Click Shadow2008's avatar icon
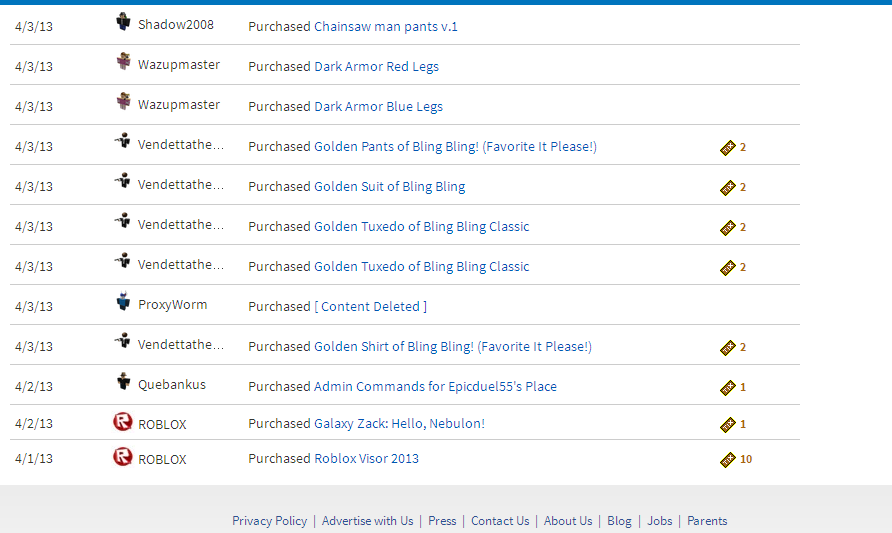Viewport: 892px width, 533px height. [123, 22]
